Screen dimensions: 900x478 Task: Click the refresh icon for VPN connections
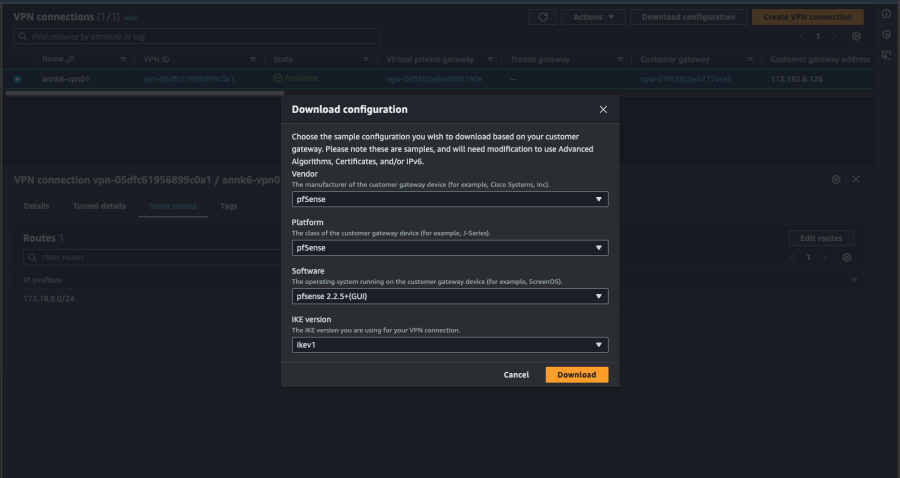point(542,17)
